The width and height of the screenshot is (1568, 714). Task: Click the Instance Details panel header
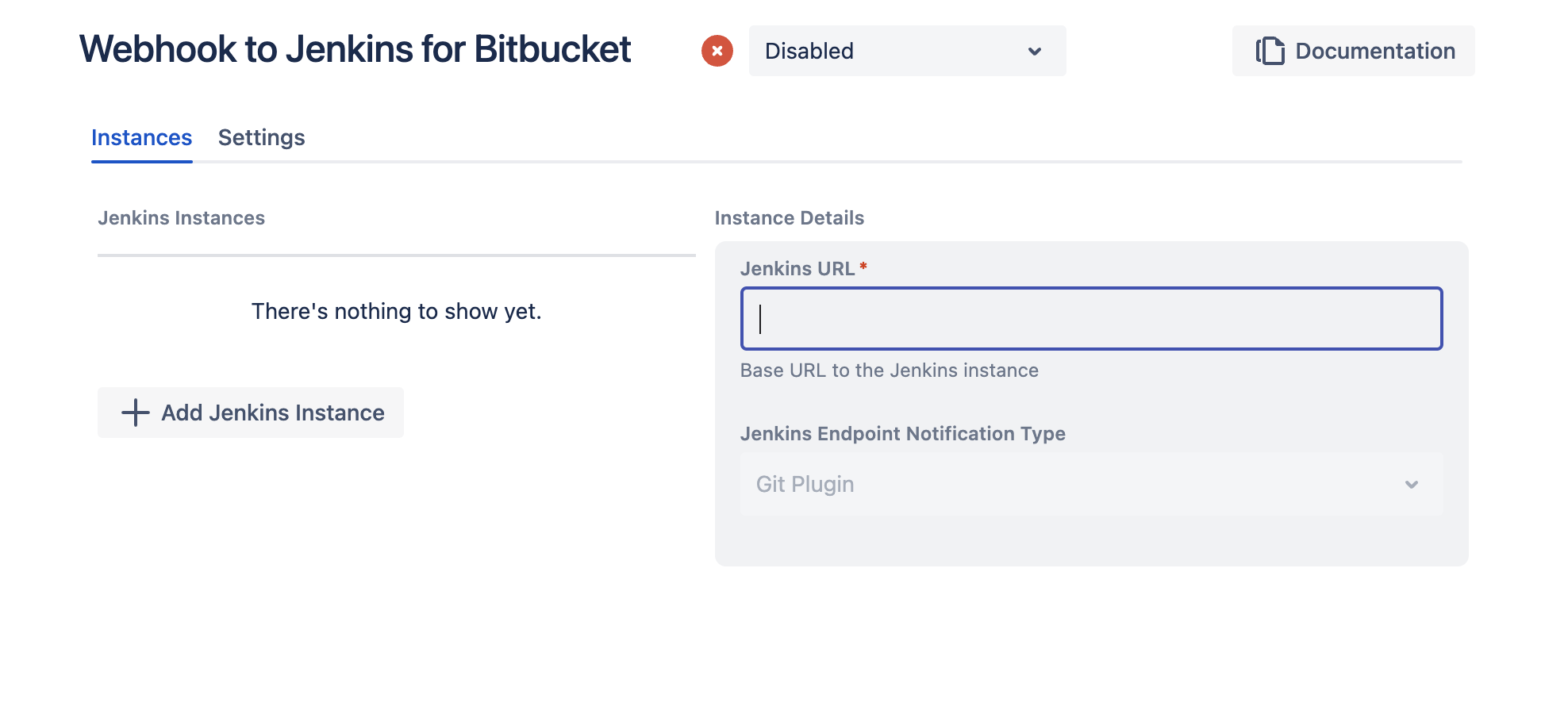790,217
